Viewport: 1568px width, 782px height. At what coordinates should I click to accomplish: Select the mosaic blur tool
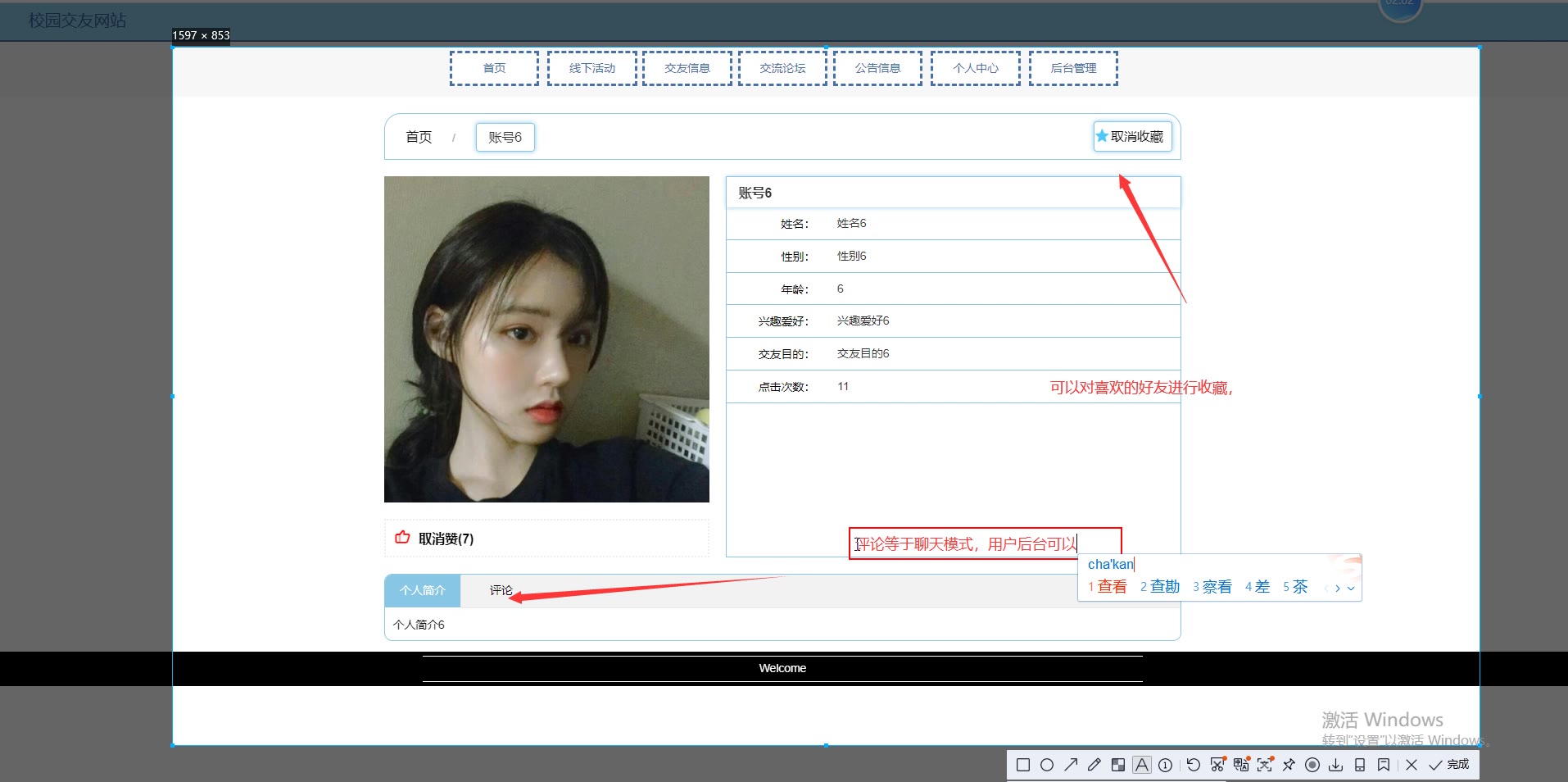point(1117,765)
